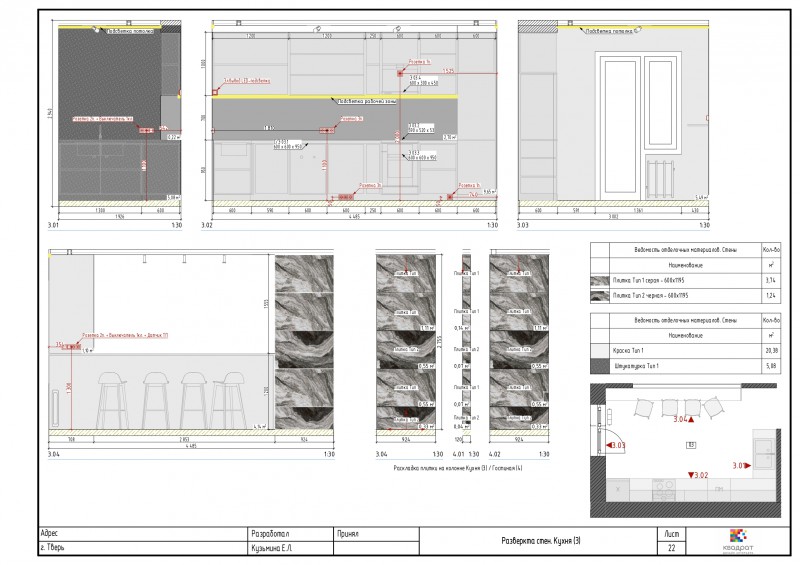The height and width of the screenshot is (565, 800).
Task: Click the red 3.04 view marker on floor plan
Action: [x=684, y=419]
